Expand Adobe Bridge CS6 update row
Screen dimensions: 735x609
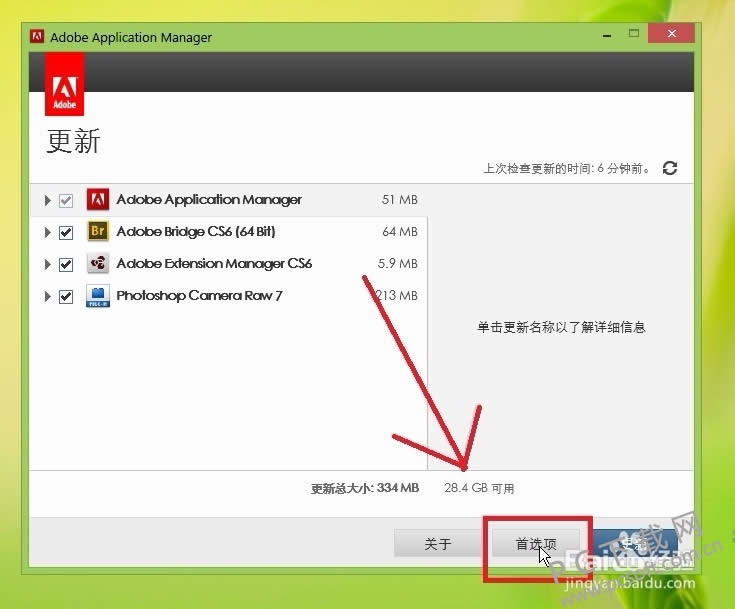[x=47, y=233]
